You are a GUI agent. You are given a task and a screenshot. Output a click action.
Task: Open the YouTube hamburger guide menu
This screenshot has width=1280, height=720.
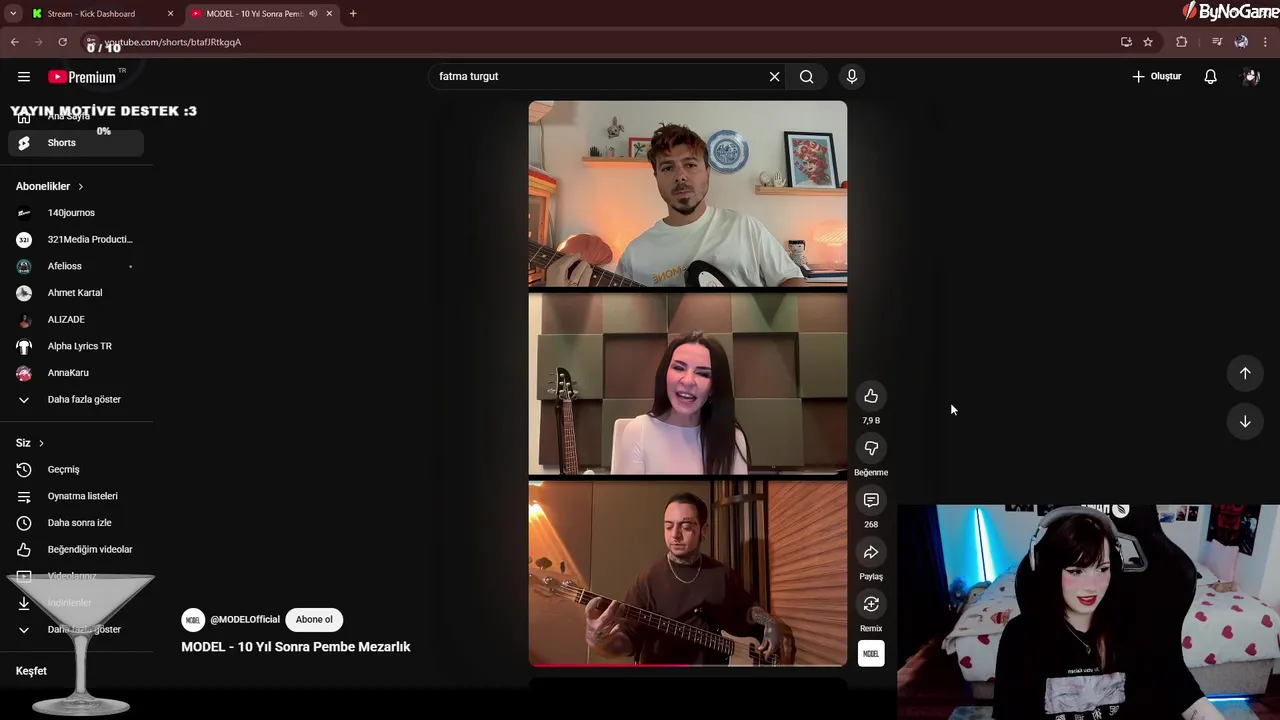[24, 76]
